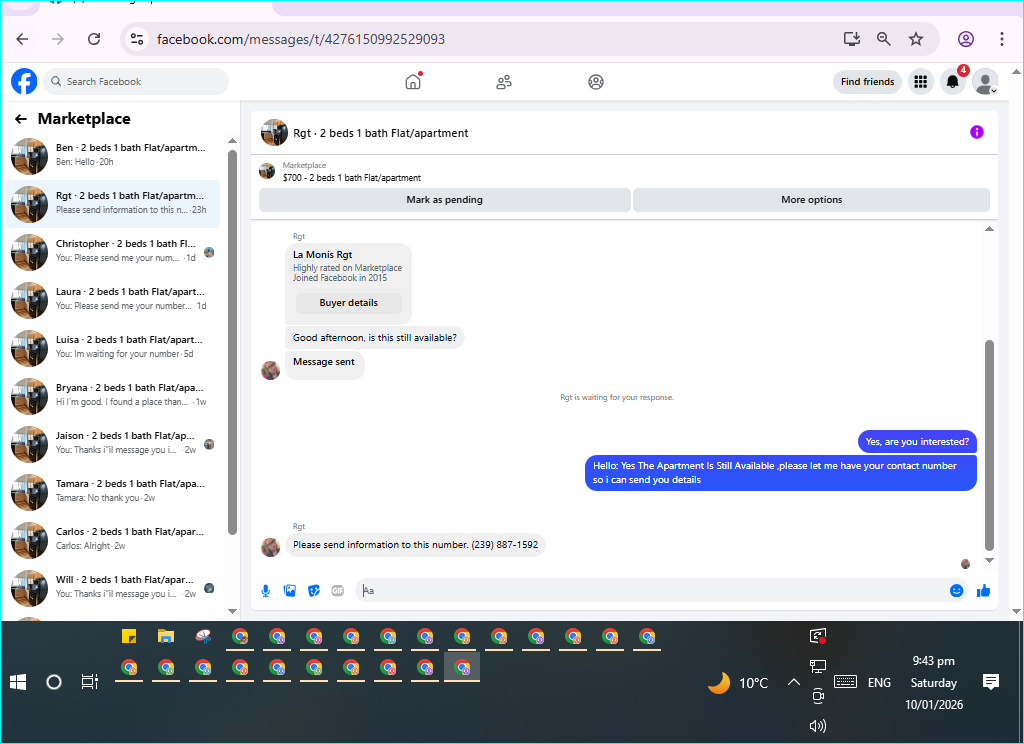Open the notifications bell icon
1024x744 pixels.
[953, 82]
